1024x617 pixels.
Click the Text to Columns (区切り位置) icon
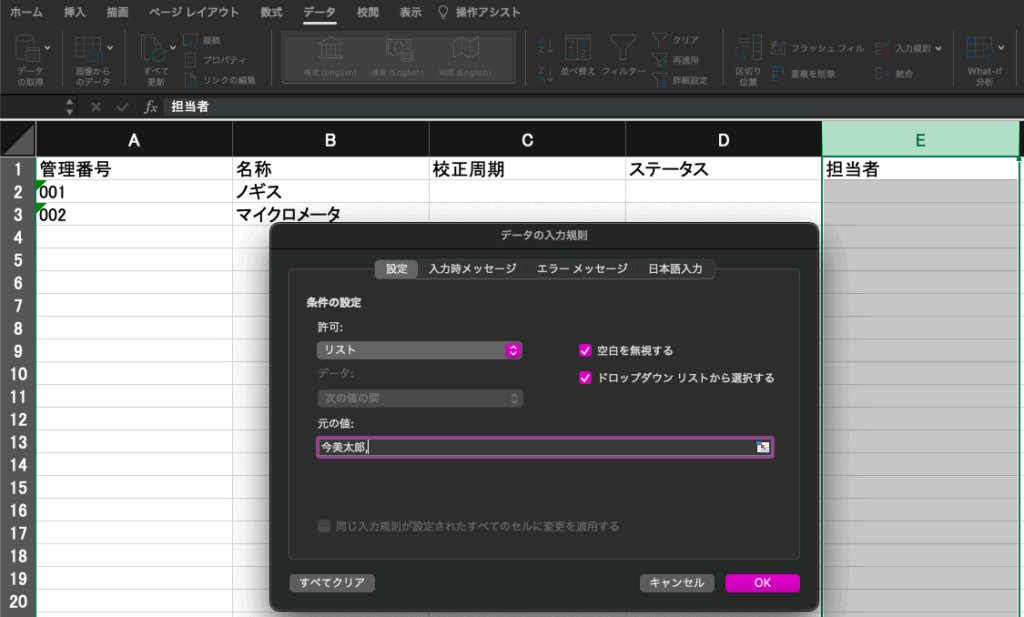[747, 50]
